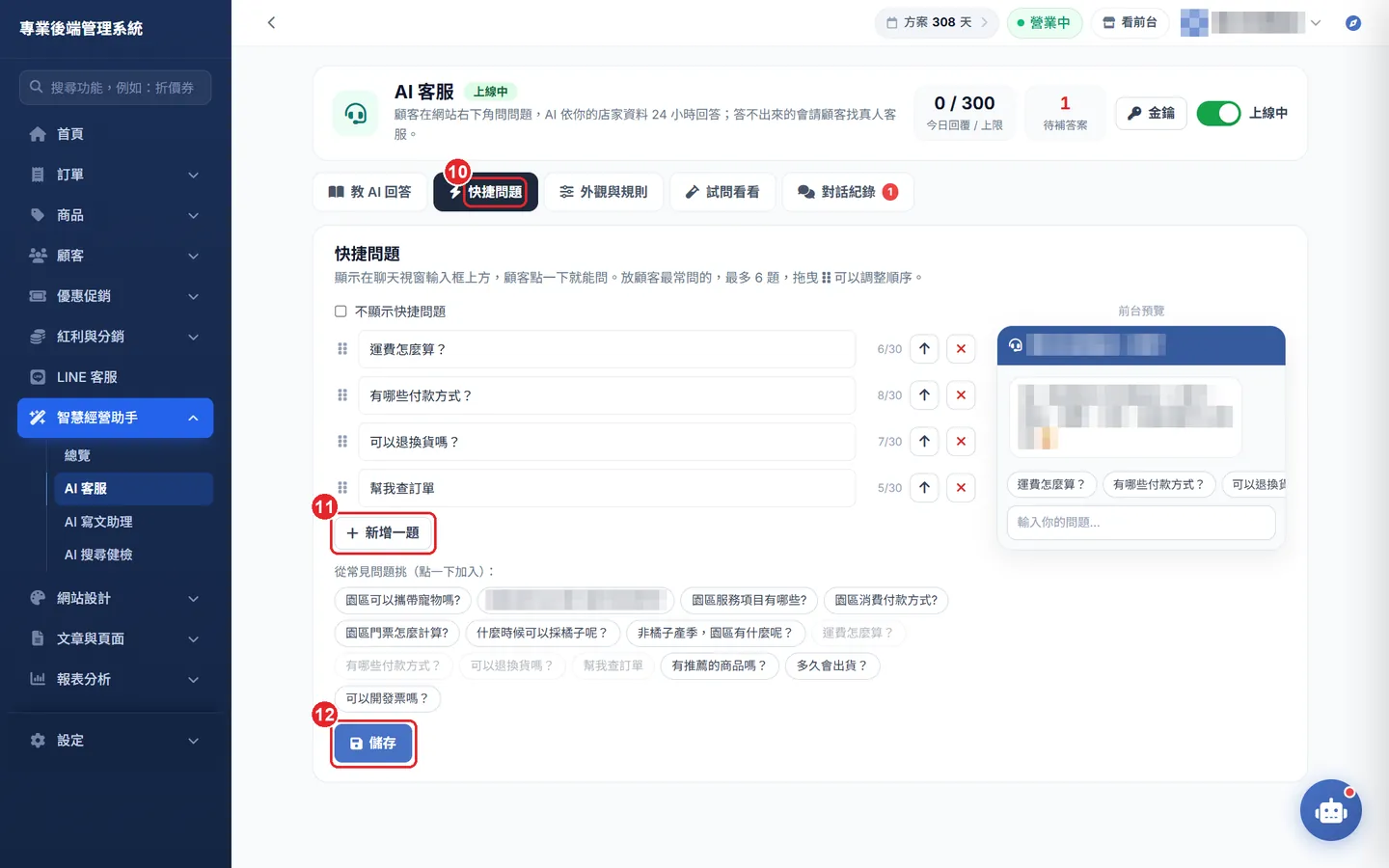Delete the 運費怎麼算？ quick question
Screen dimensions: 1389x868
pos(961,349)
